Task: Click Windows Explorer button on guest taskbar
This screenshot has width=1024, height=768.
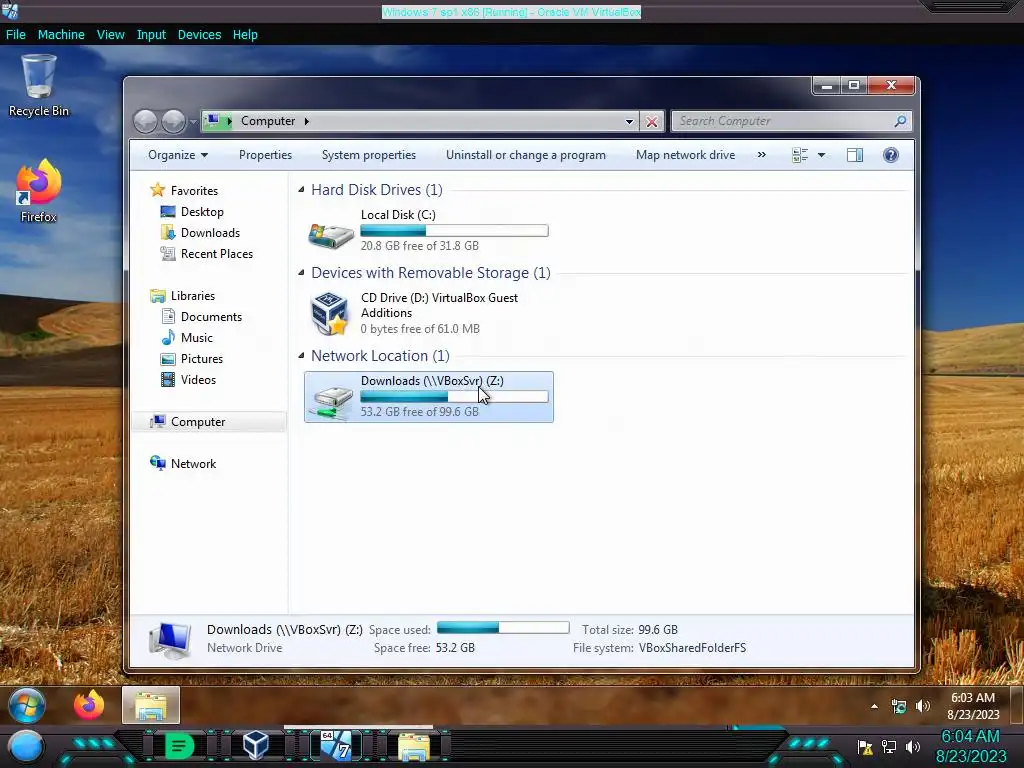Action: [x=151, y=705]
